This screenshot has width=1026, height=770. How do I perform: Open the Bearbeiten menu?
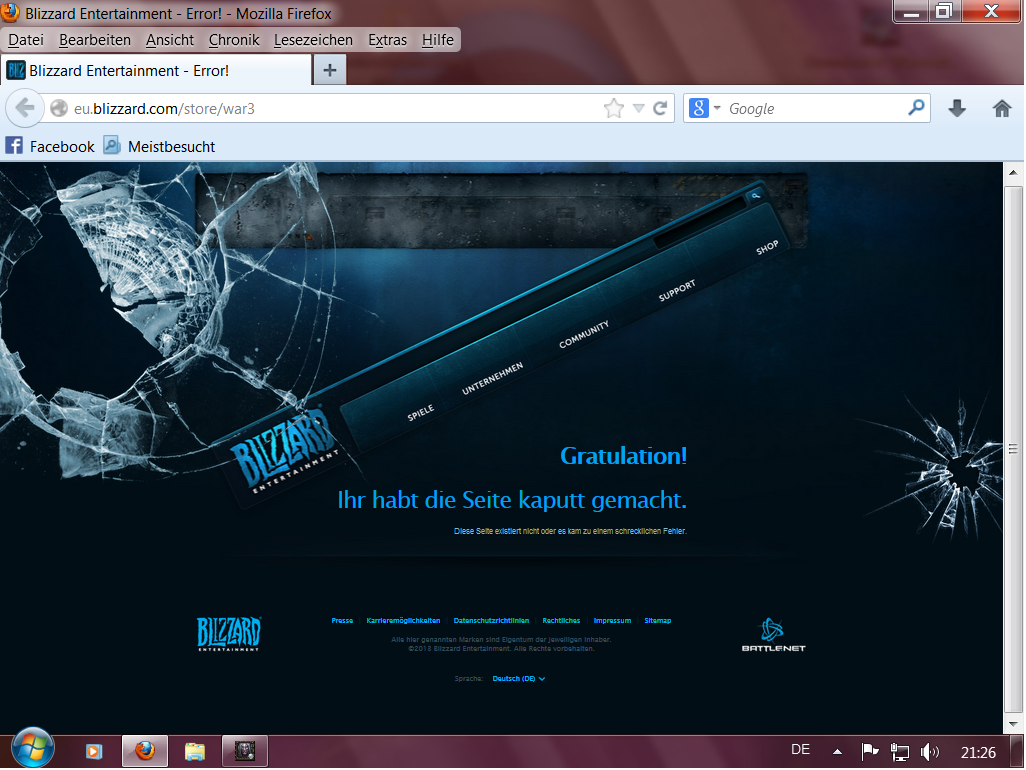(x=95, y=40)
